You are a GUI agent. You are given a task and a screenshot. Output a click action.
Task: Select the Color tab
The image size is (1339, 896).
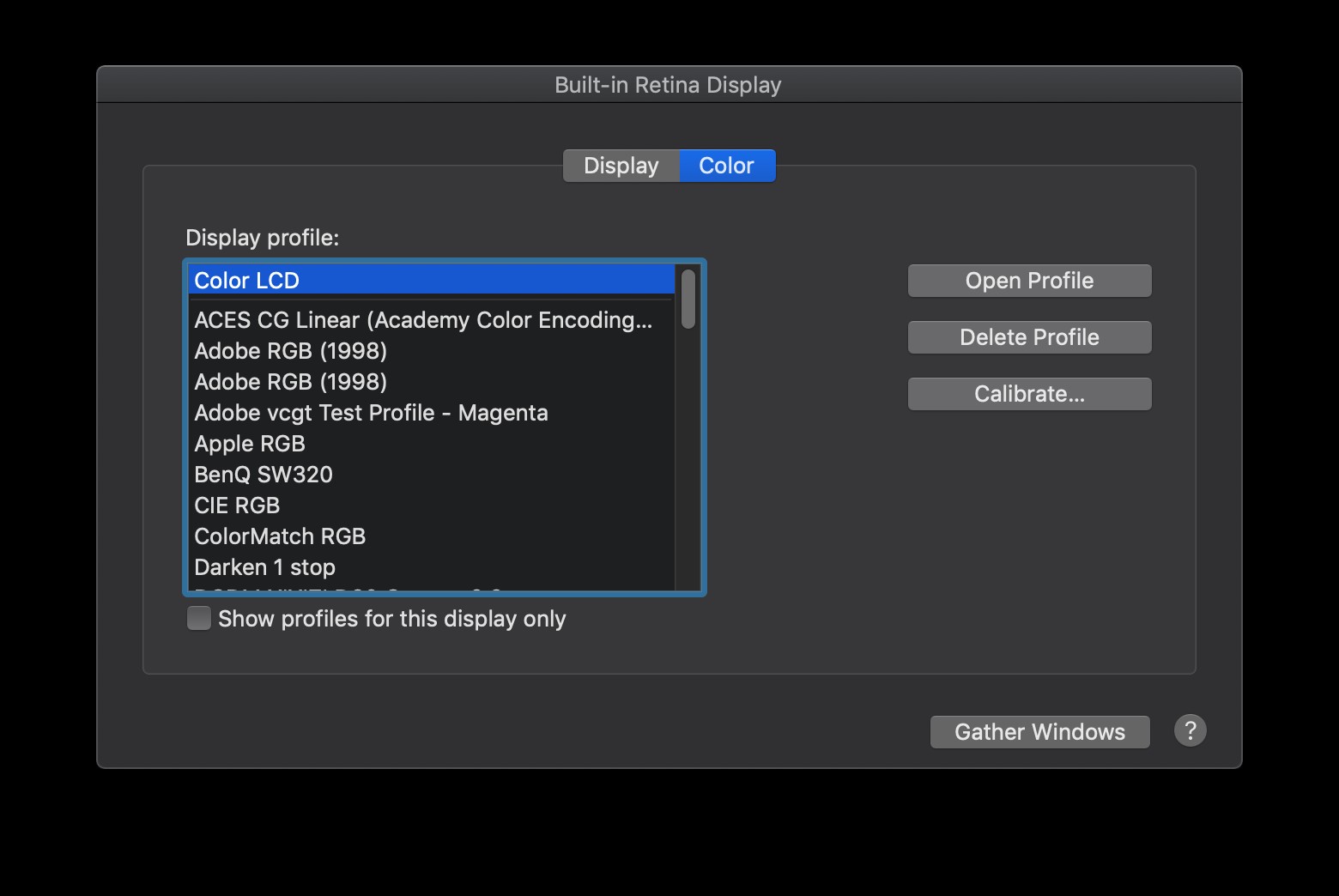coord(726,165)
